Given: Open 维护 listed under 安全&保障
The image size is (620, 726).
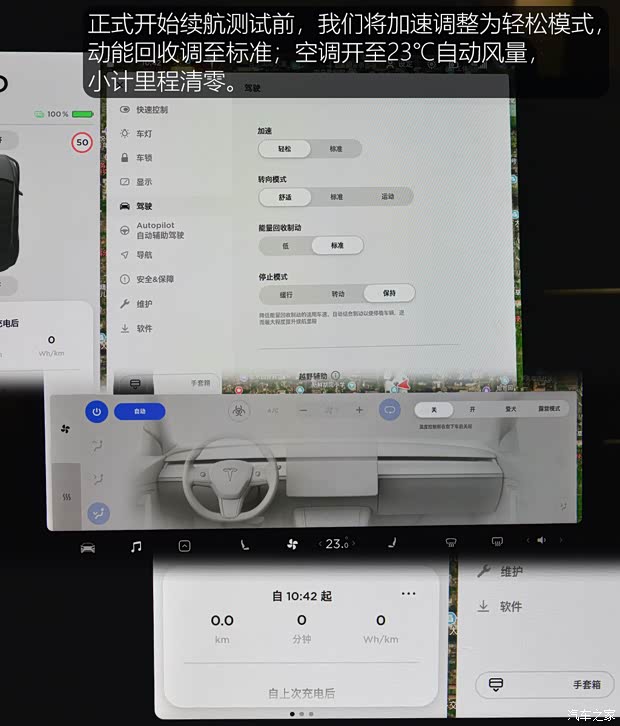Looking at the screenshot, I should [x=136, y=304].
